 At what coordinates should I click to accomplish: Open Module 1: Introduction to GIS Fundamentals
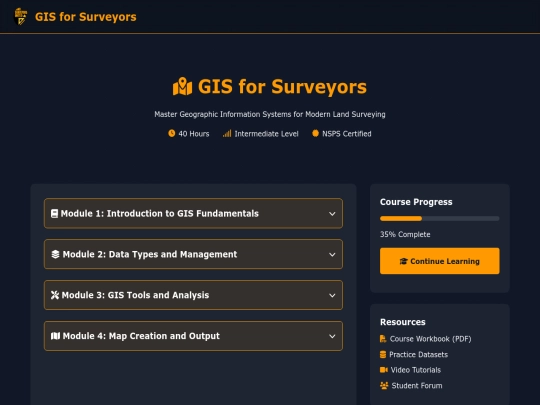pyautogui.click(x=193, y=214)
